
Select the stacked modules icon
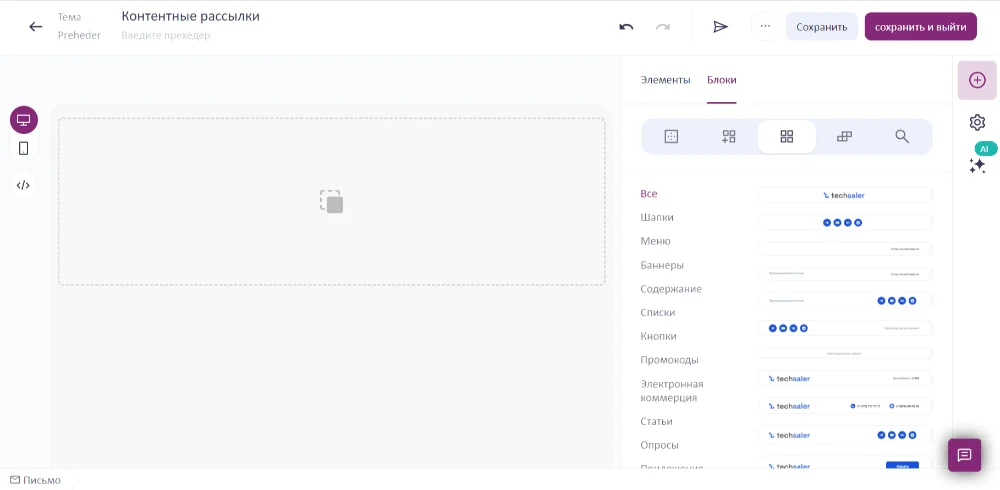coord(844,136)
